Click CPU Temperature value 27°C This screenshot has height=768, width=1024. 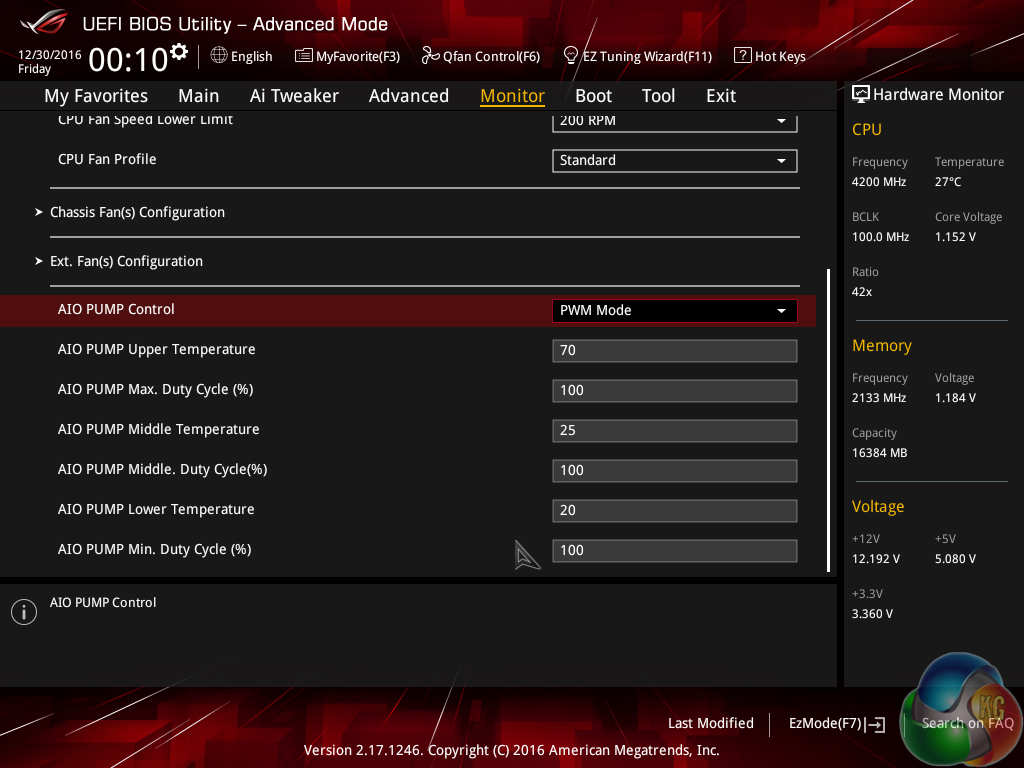click(948, 182)
